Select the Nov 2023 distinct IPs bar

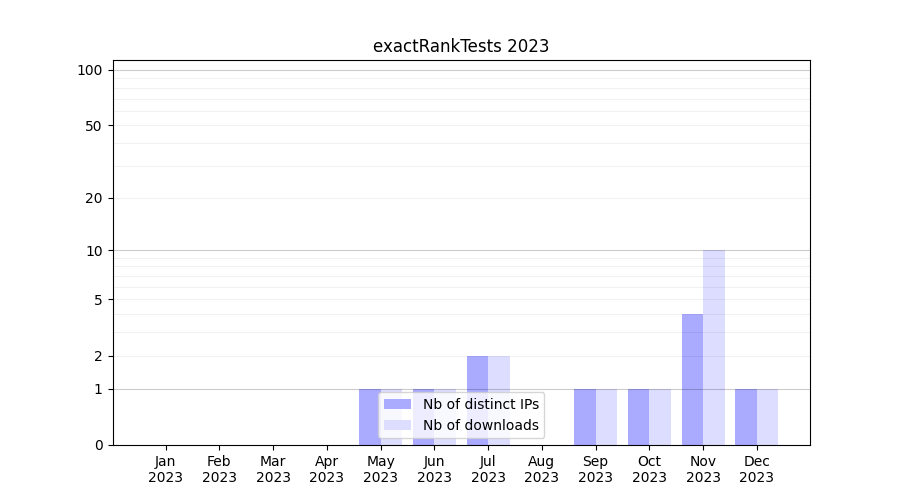tap(692, 379)
